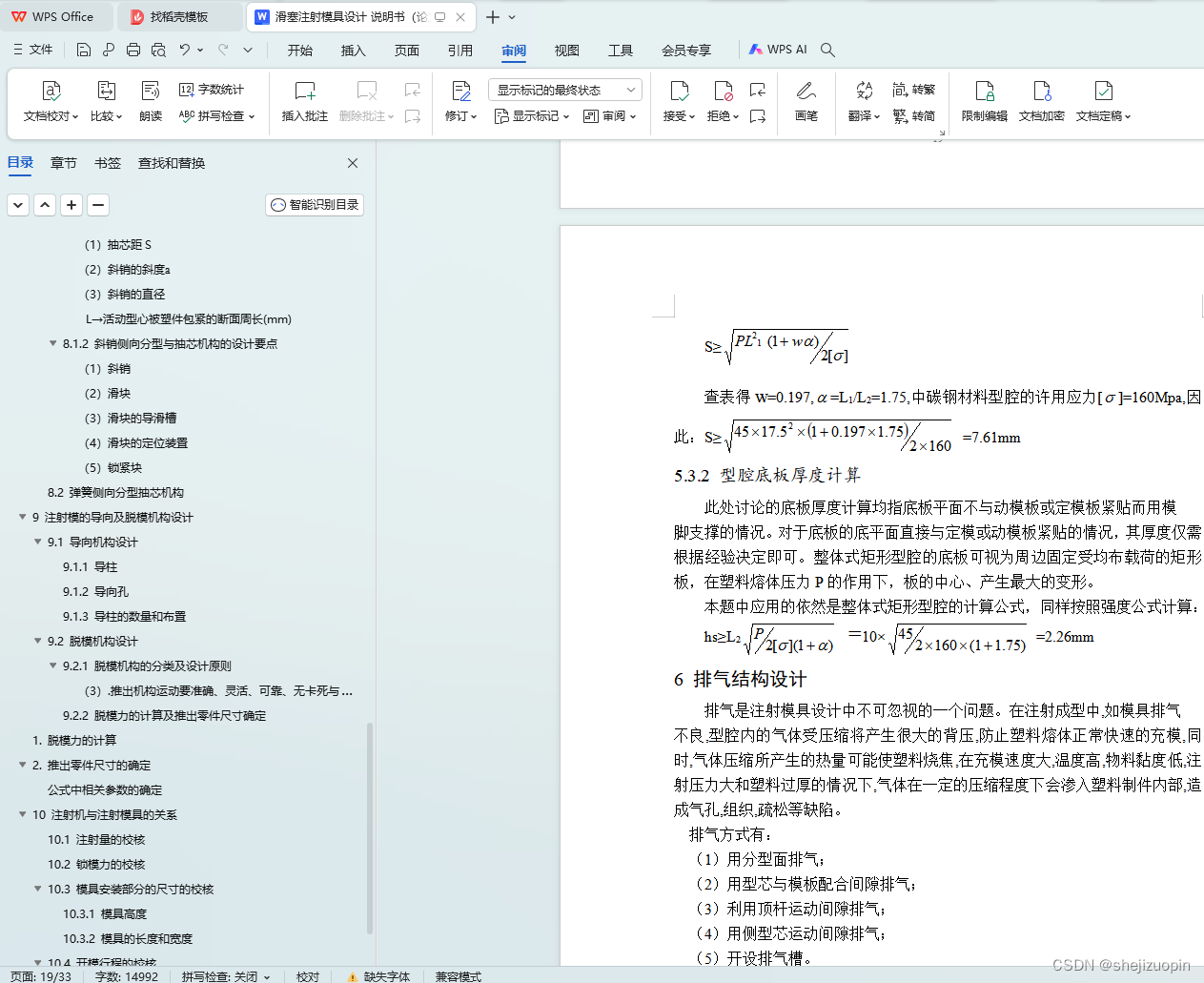Open 限制编辑 restrict editing
This screenshot has height=983, width=1204.
985,102
